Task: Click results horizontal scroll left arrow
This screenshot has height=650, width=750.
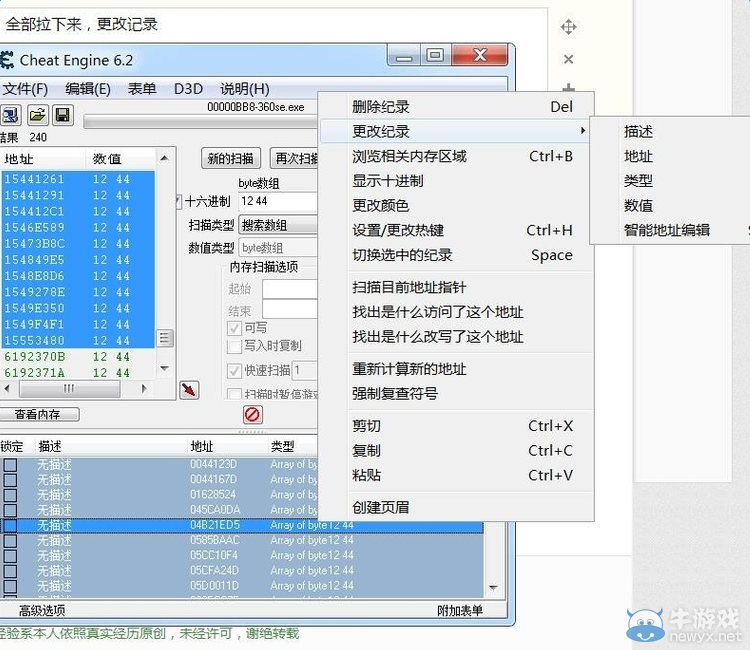Action: 7,388
